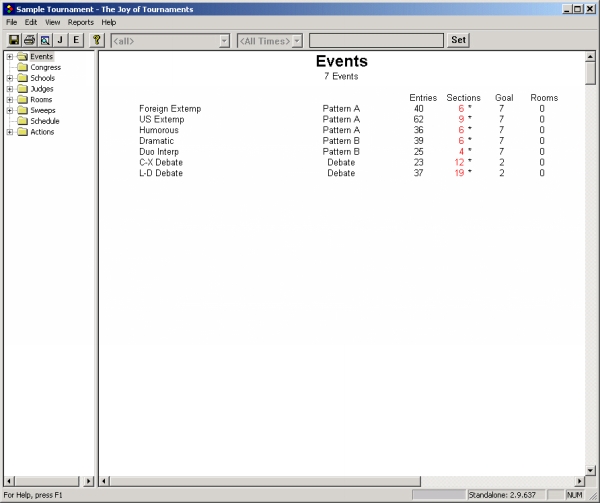Click the sidebar horizontal scrollbar right arrow

tap(88, 481)
